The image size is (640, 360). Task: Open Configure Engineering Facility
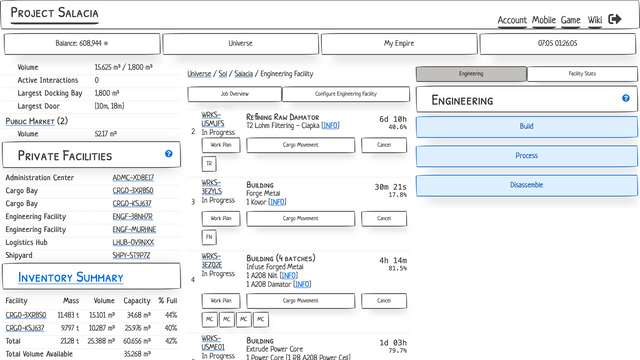(346, 94)
